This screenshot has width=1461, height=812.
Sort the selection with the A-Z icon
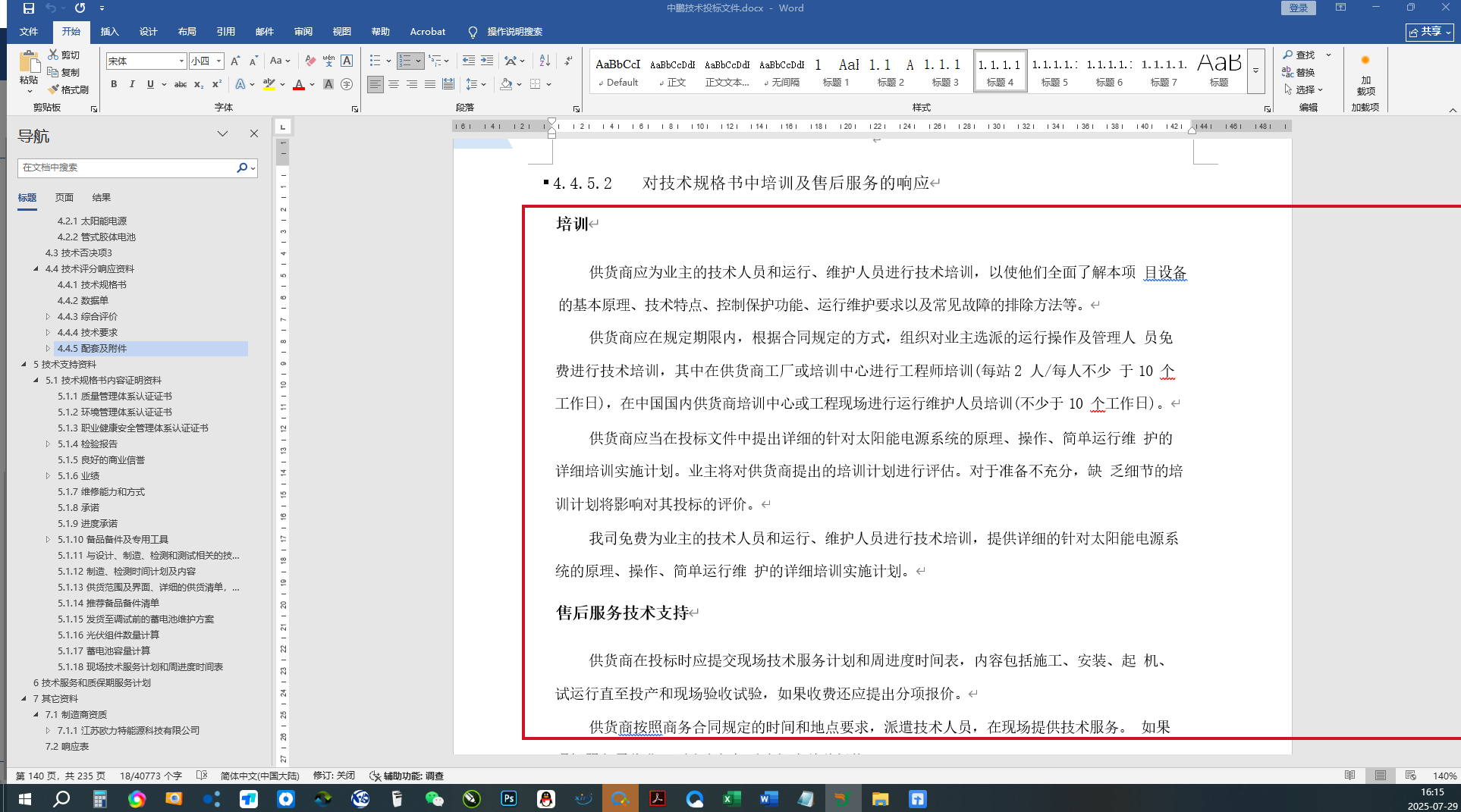[545, 61]
